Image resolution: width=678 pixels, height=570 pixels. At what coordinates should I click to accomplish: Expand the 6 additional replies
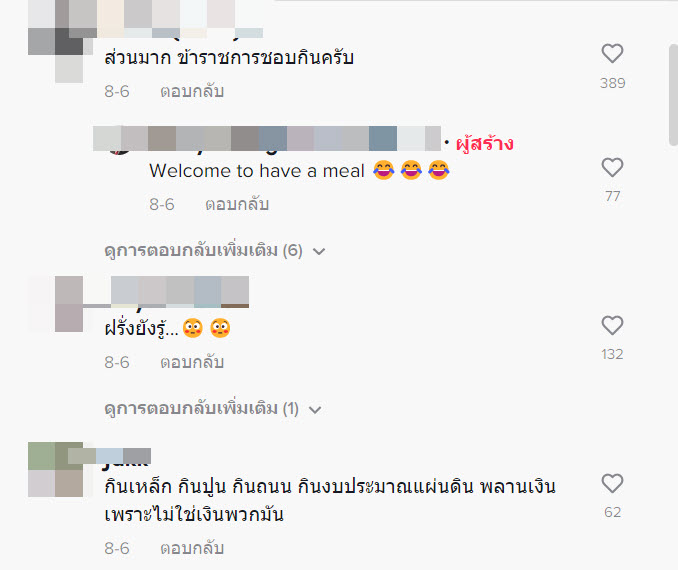(x=214, y=251)
